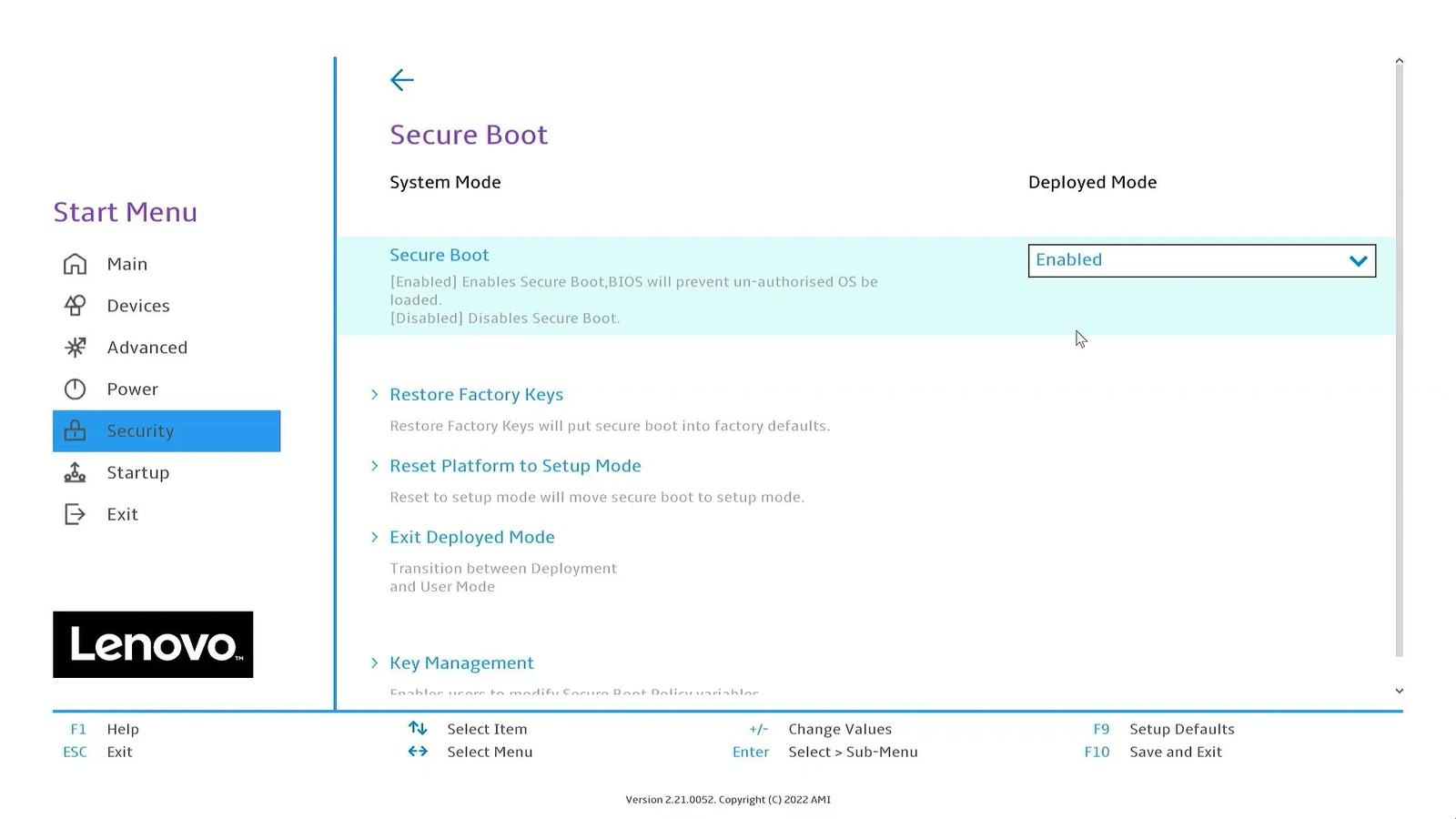The width and height of the screenshot is (1456, 819).
Task: Click the up-down arrows Select Item icon
Action: pyautogui.click(x=418, y=728)
